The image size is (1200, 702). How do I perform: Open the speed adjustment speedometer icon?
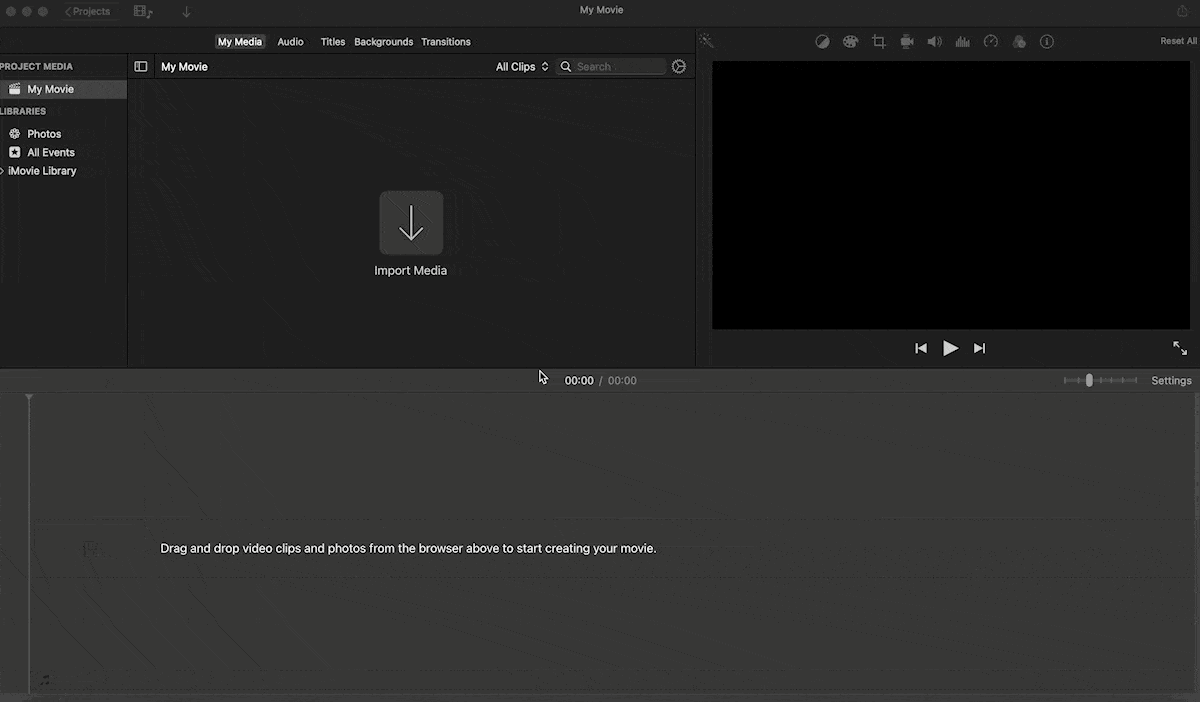991,42
